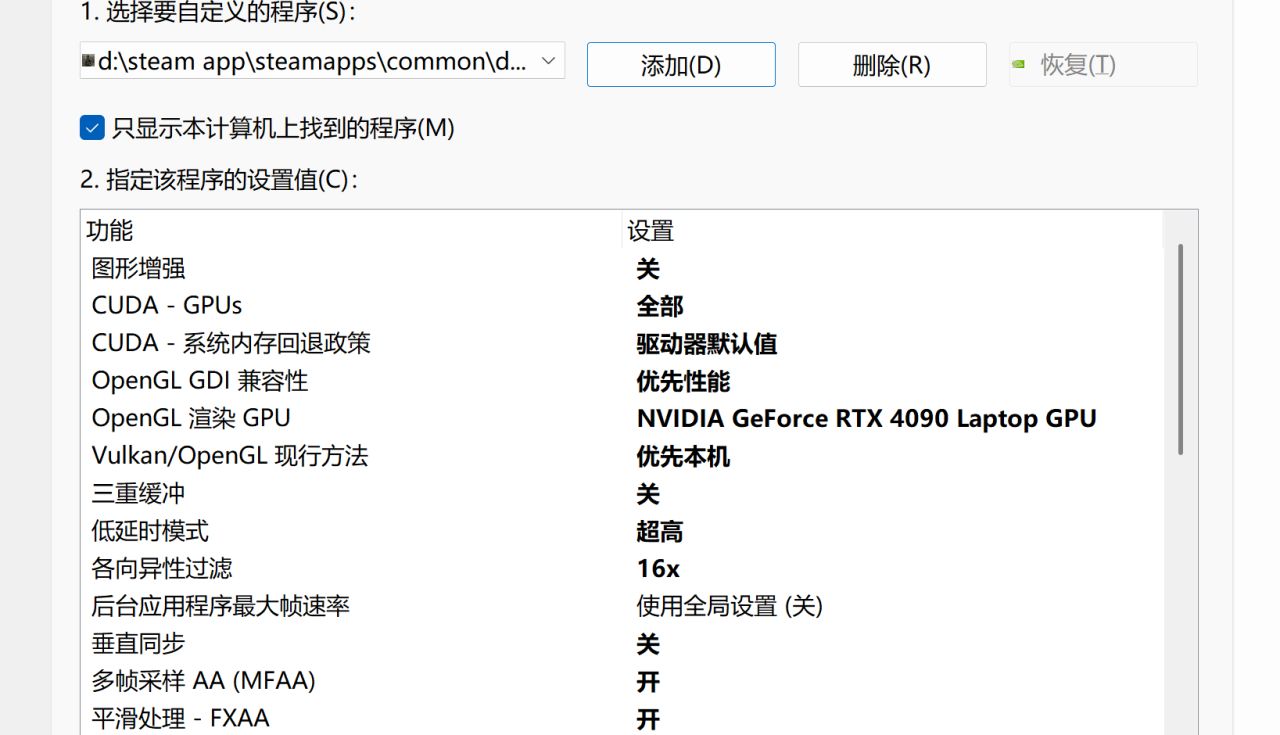This screenshot has width=1280, height=735.
Task: Click the 16x anisotropic filtering value
Action: pyautogui.click(x=658, y=569)
